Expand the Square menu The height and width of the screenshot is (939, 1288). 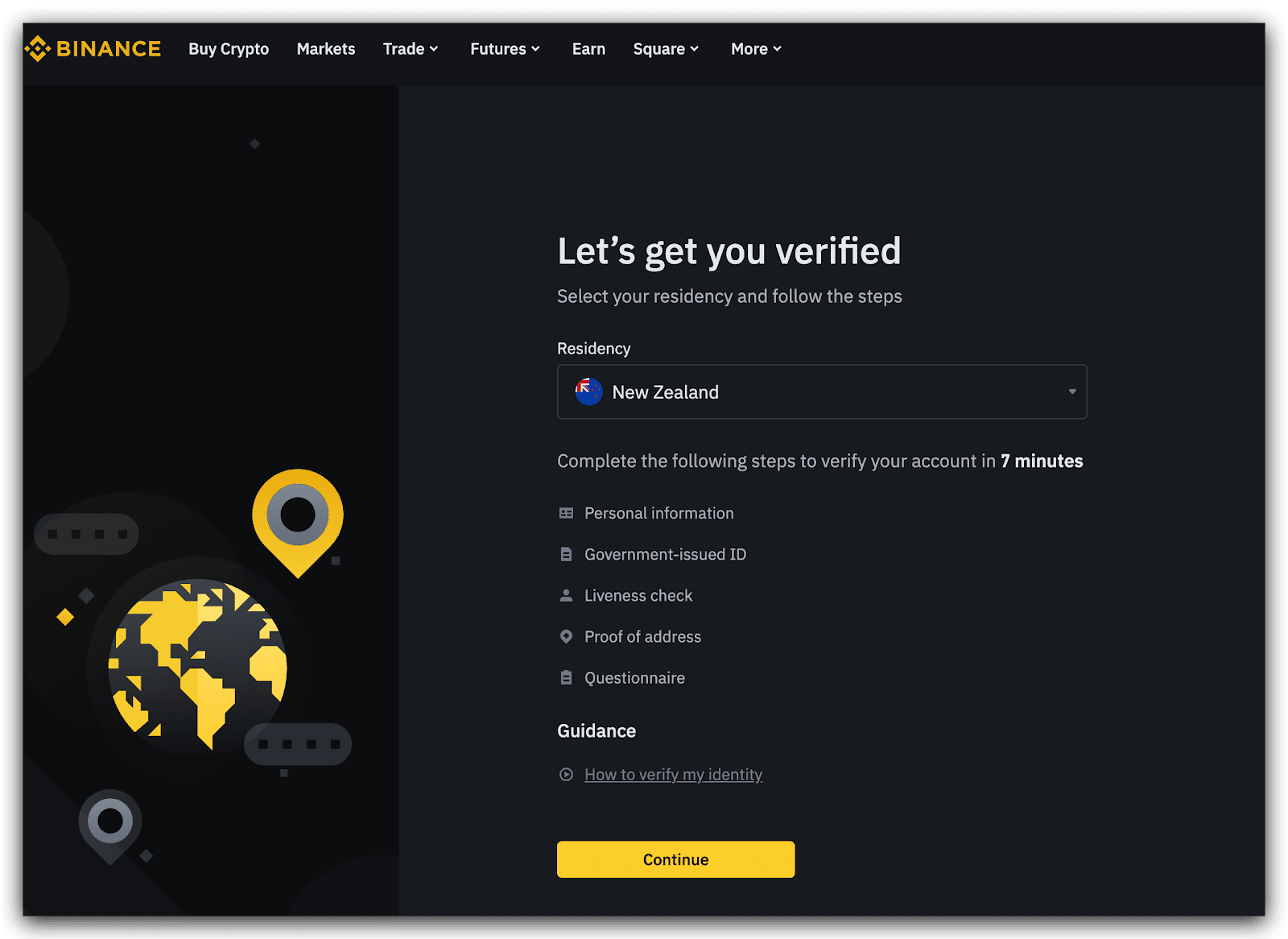666,49
